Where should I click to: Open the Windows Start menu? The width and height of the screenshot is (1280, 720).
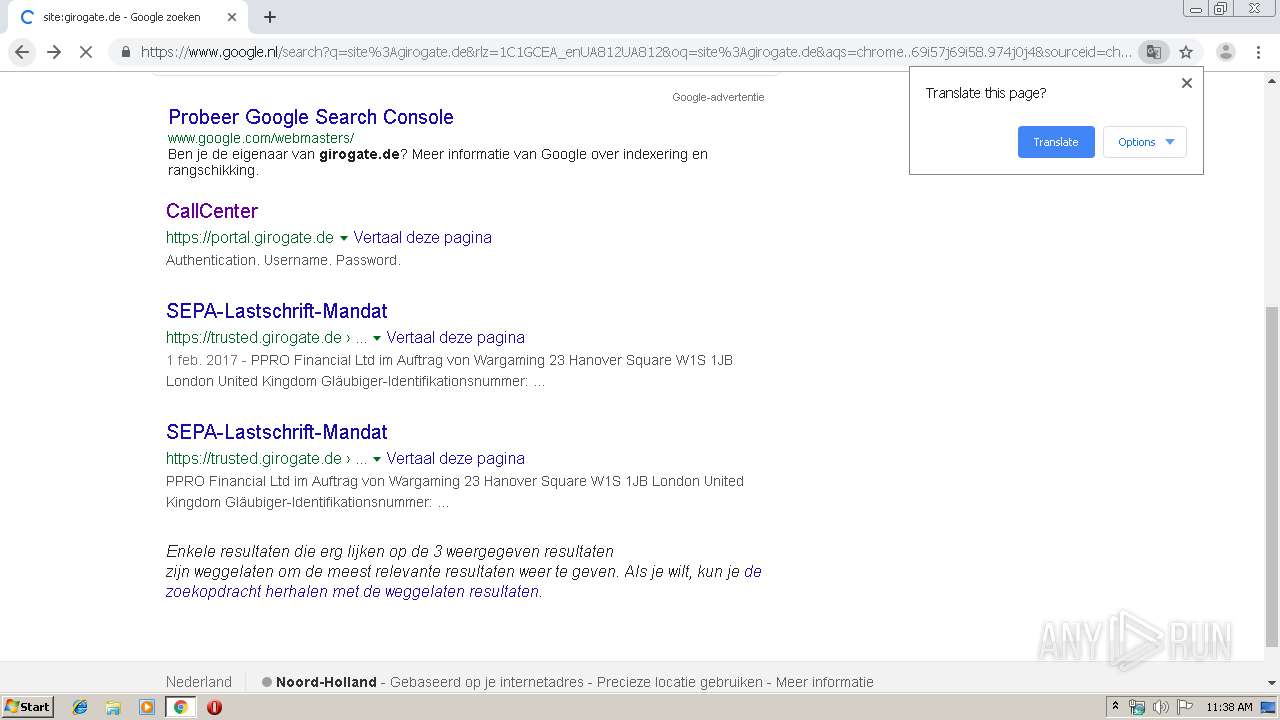click(x=27, y=707)
